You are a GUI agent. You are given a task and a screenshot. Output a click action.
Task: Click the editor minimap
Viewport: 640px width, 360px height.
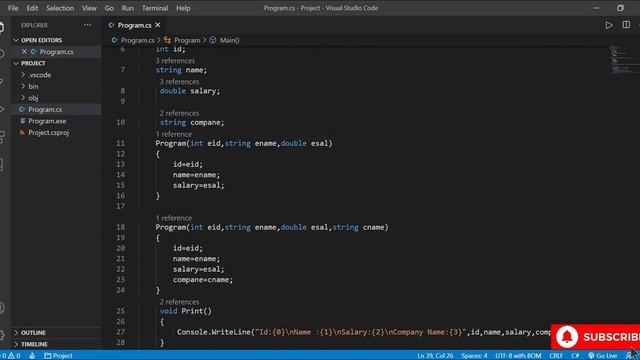(623, 60)
